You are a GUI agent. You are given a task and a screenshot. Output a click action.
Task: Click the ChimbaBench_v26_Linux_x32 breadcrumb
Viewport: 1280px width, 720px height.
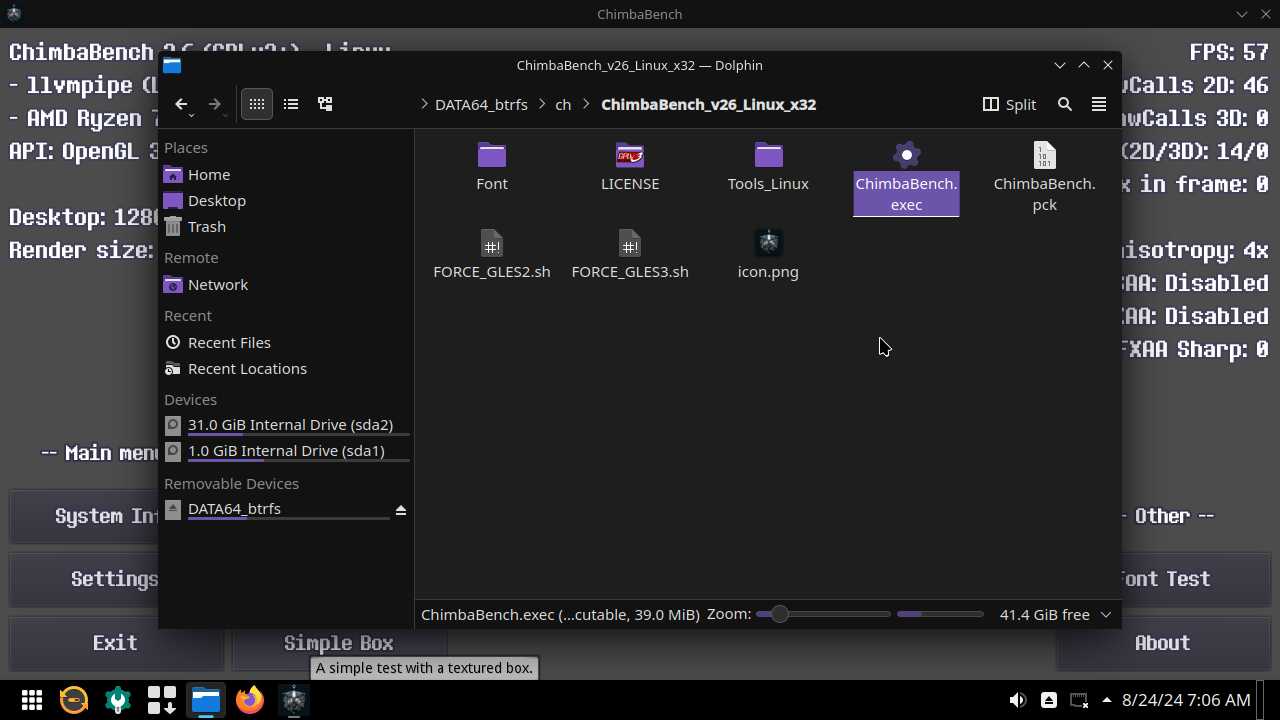(708, 104)
